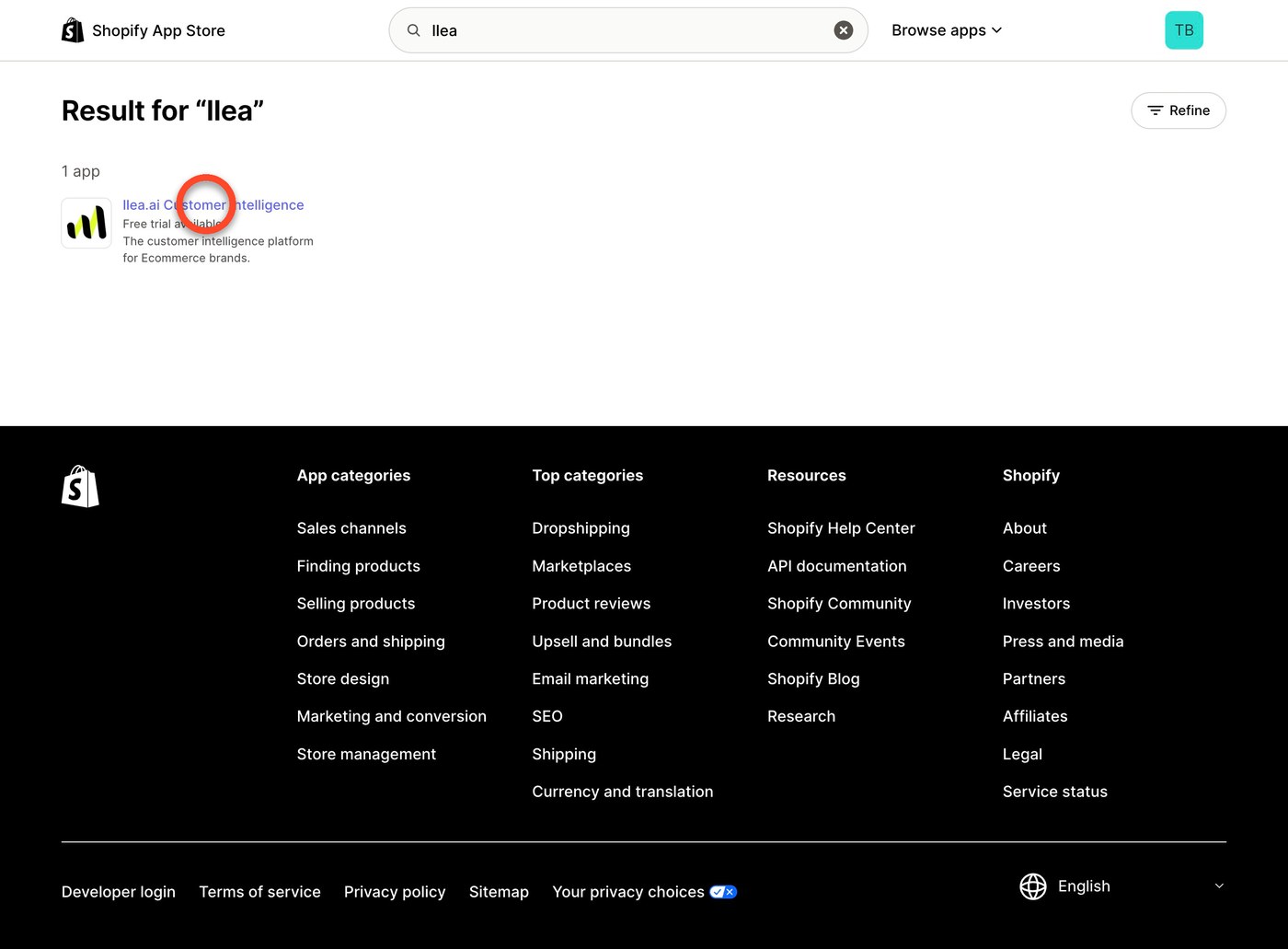The image size is (1288, 949).
Task: Open Careers link
Action: (1031, 566)
